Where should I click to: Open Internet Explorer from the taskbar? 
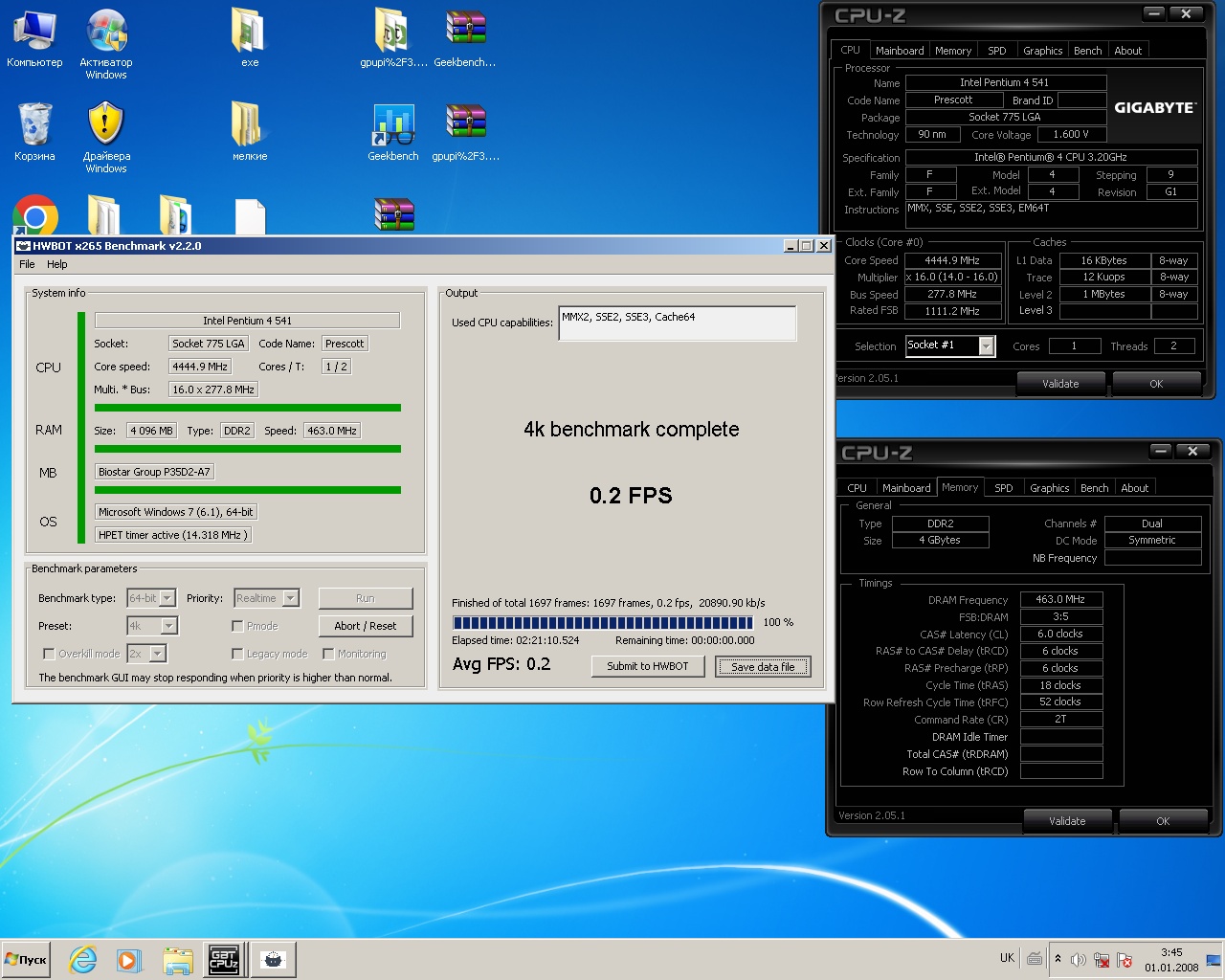click(x=83, y=960)
